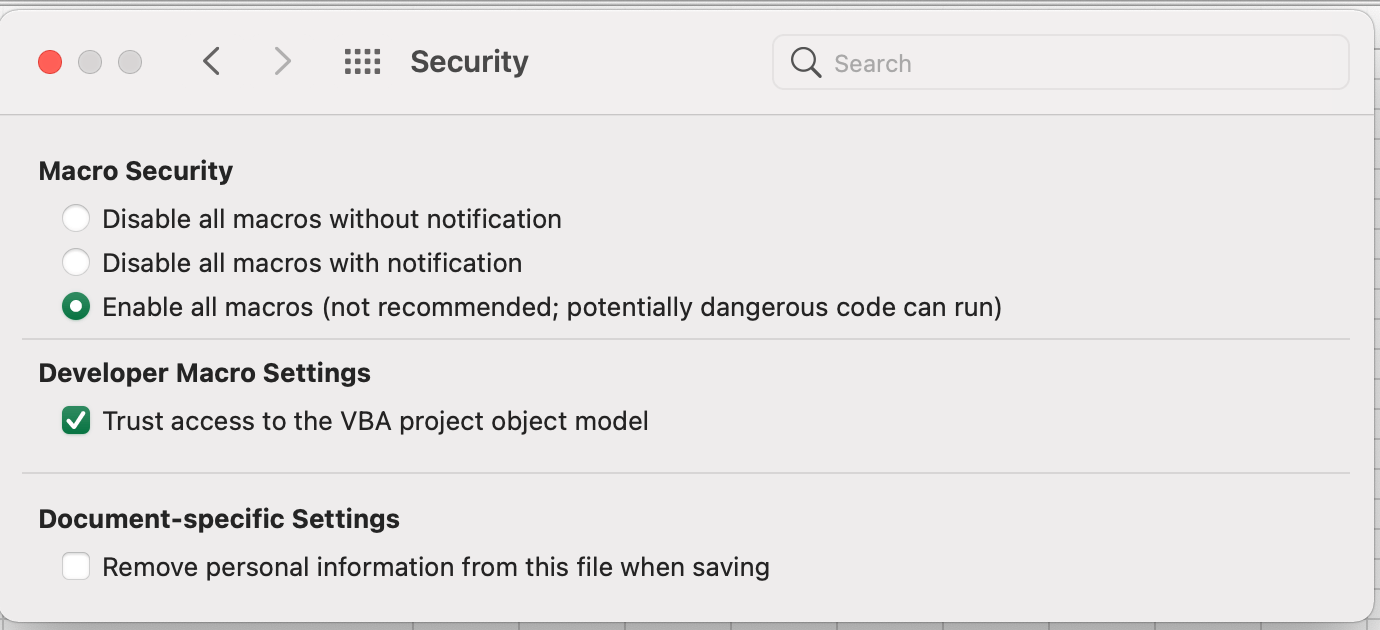1380x630 pixels.
Task: Click the Security window title
Action: point(469,62)
